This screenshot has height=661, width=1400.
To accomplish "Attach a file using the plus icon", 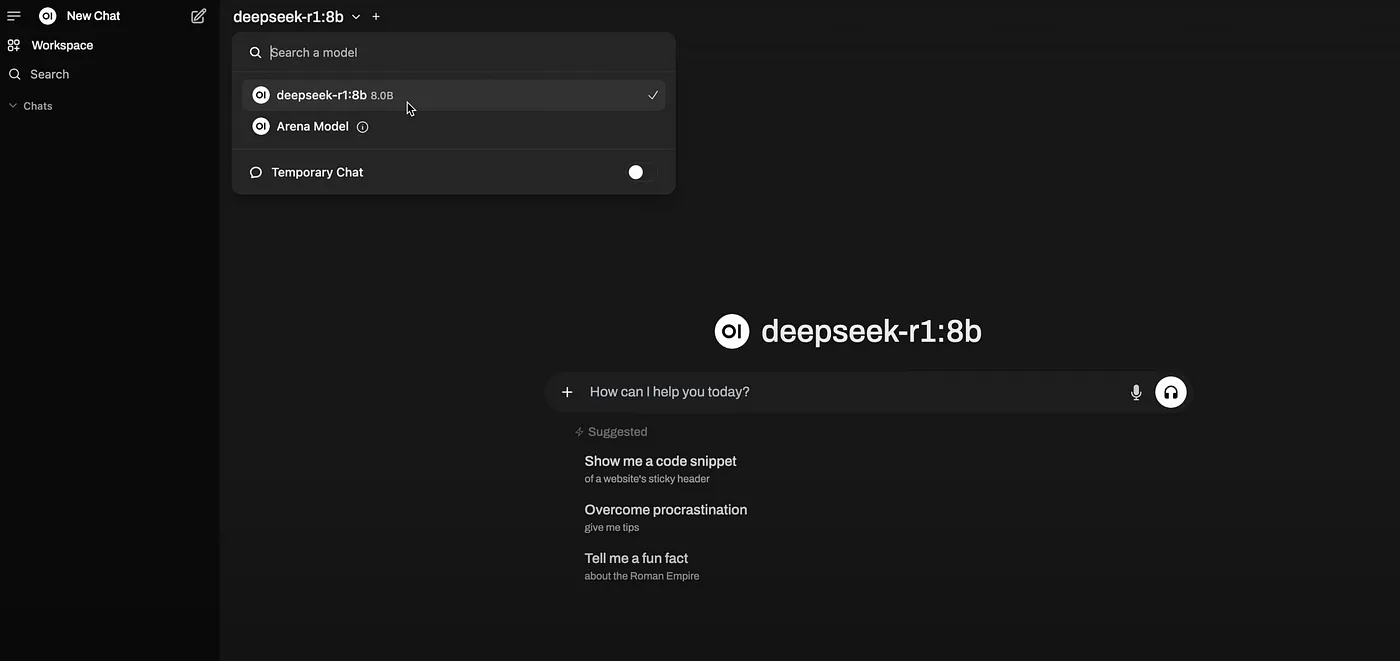I will click(x=567, y=392).
